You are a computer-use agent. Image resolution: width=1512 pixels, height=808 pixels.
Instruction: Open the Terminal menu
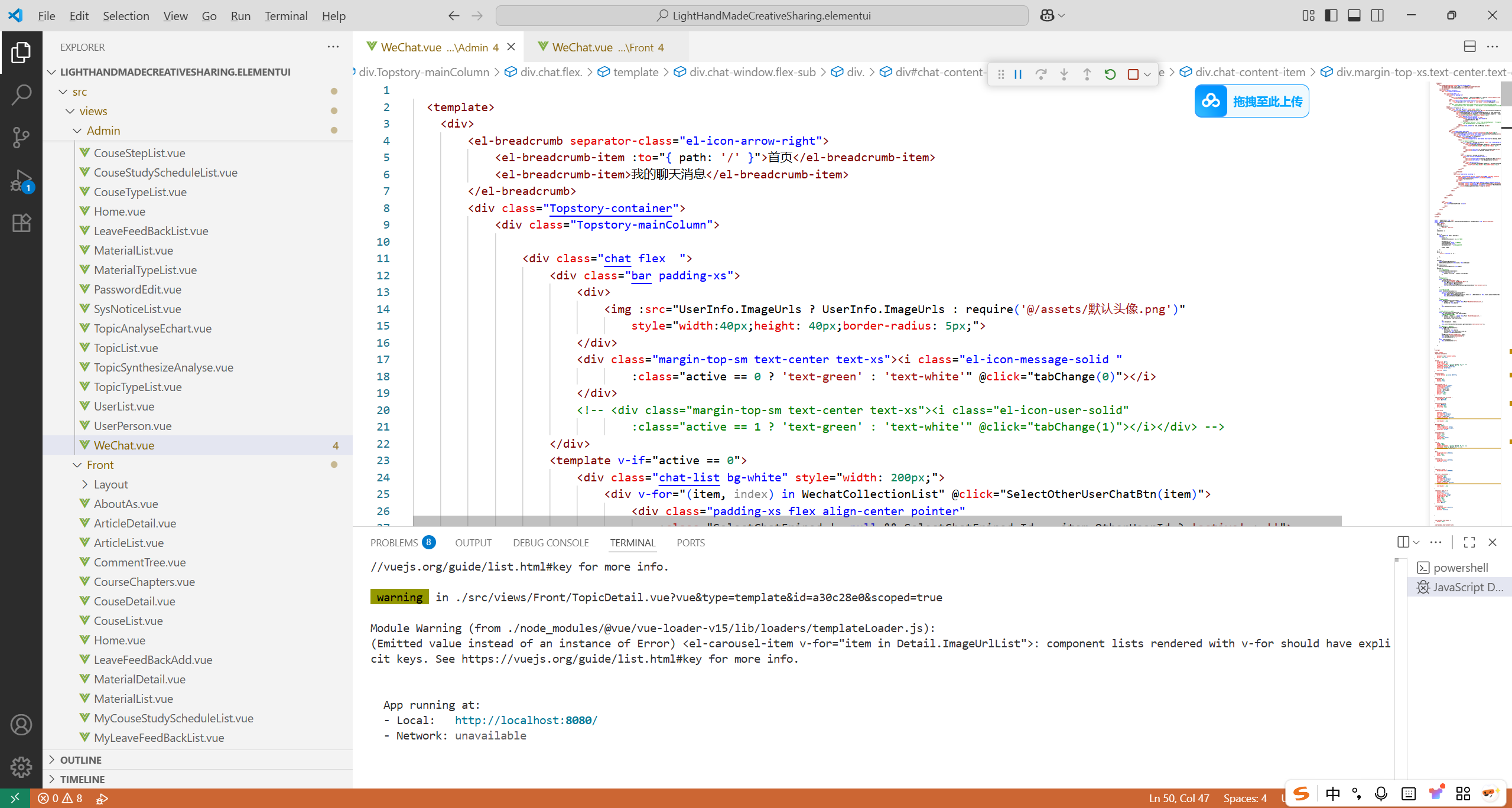coord(286,16)
